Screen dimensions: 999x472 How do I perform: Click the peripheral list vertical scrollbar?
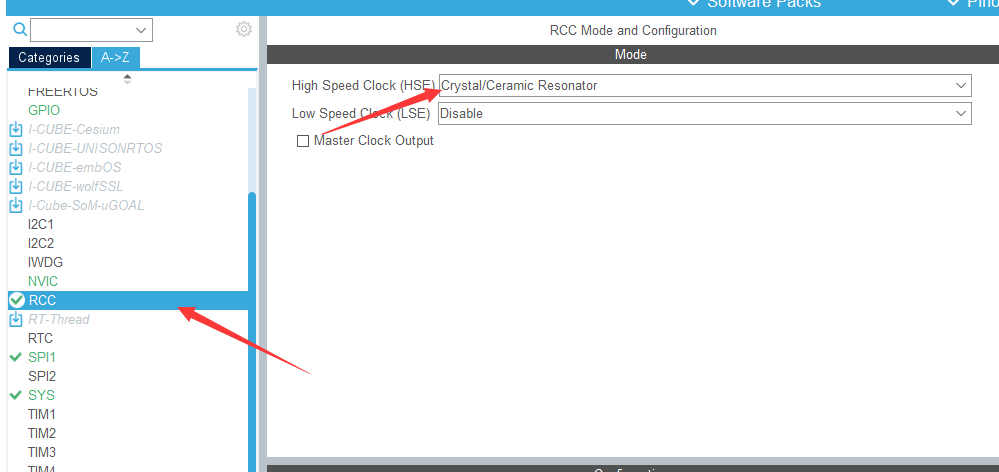252,331
